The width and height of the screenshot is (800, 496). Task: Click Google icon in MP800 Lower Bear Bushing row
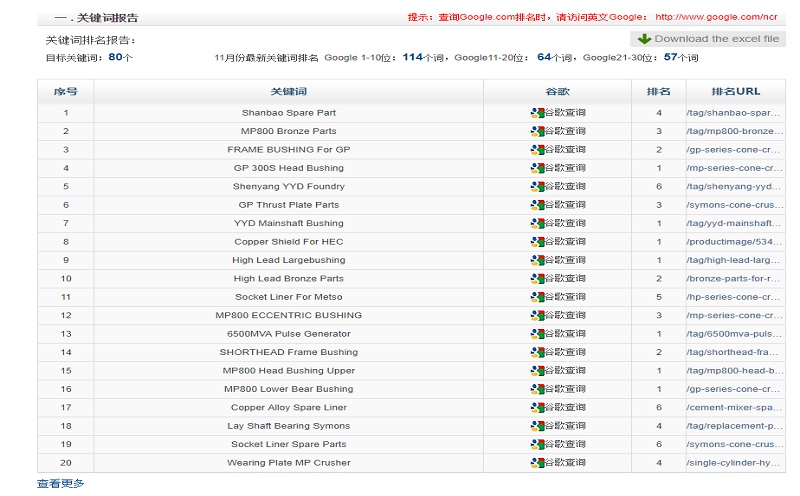click(x=537, y=389)
